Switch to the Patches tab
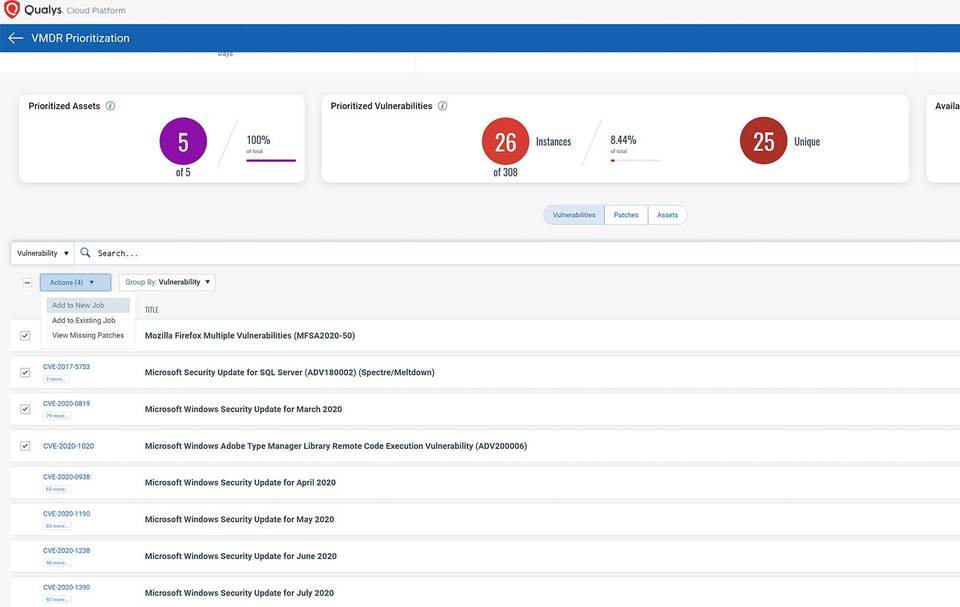This screenshot has width=960, height=607. tap(627, 214)
